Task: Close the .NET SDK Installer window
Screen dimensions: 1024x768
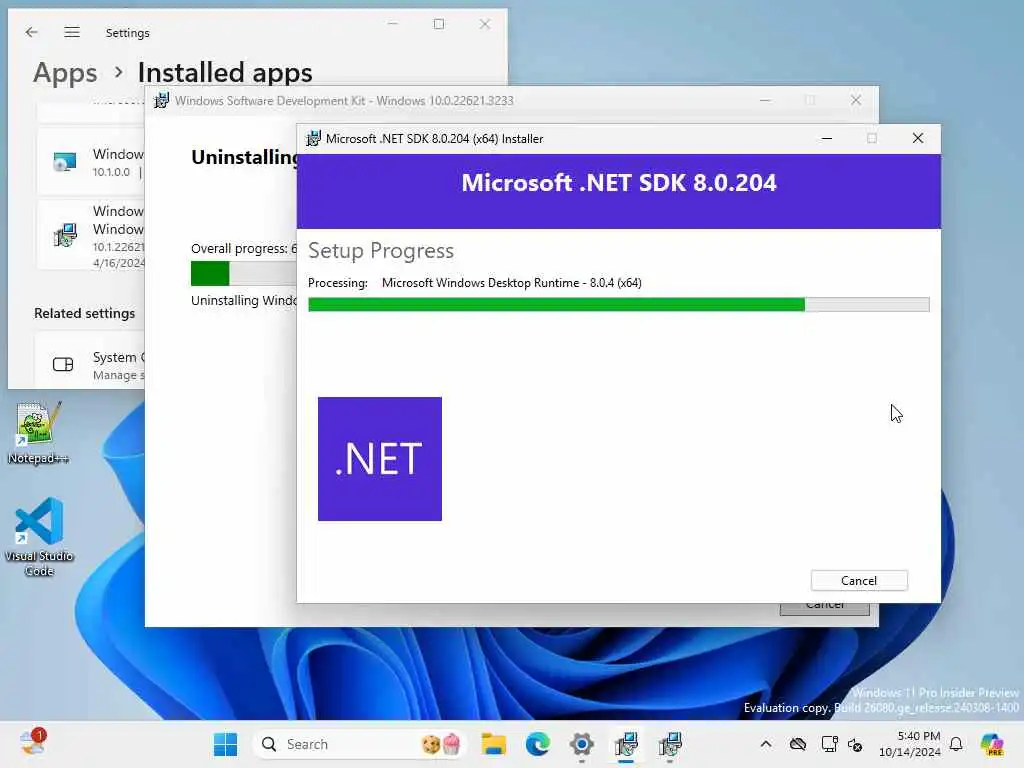Action: tap(918, 138)
